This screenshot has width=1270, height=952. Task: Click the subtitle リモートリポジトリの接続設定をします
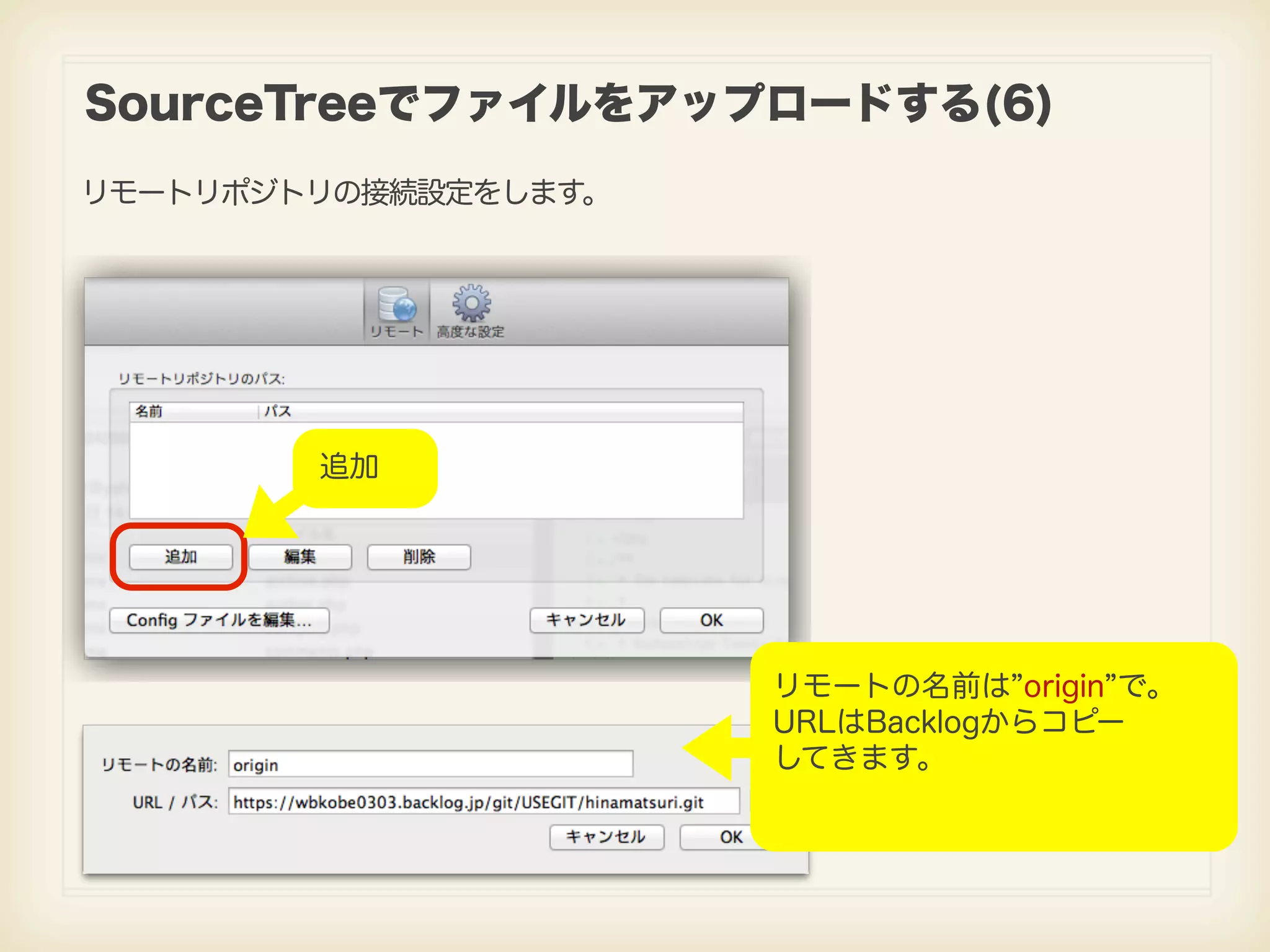tap(340, 192)
